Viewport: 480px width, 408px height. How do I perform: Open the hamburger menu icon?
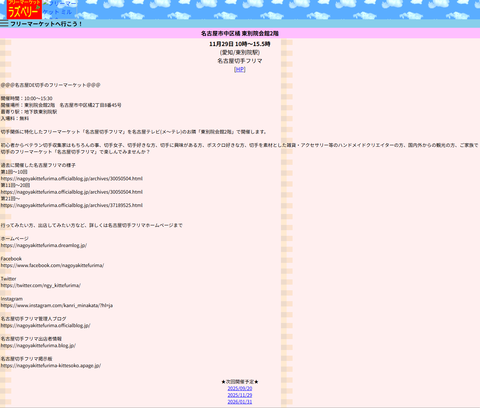tap(4, 24)
